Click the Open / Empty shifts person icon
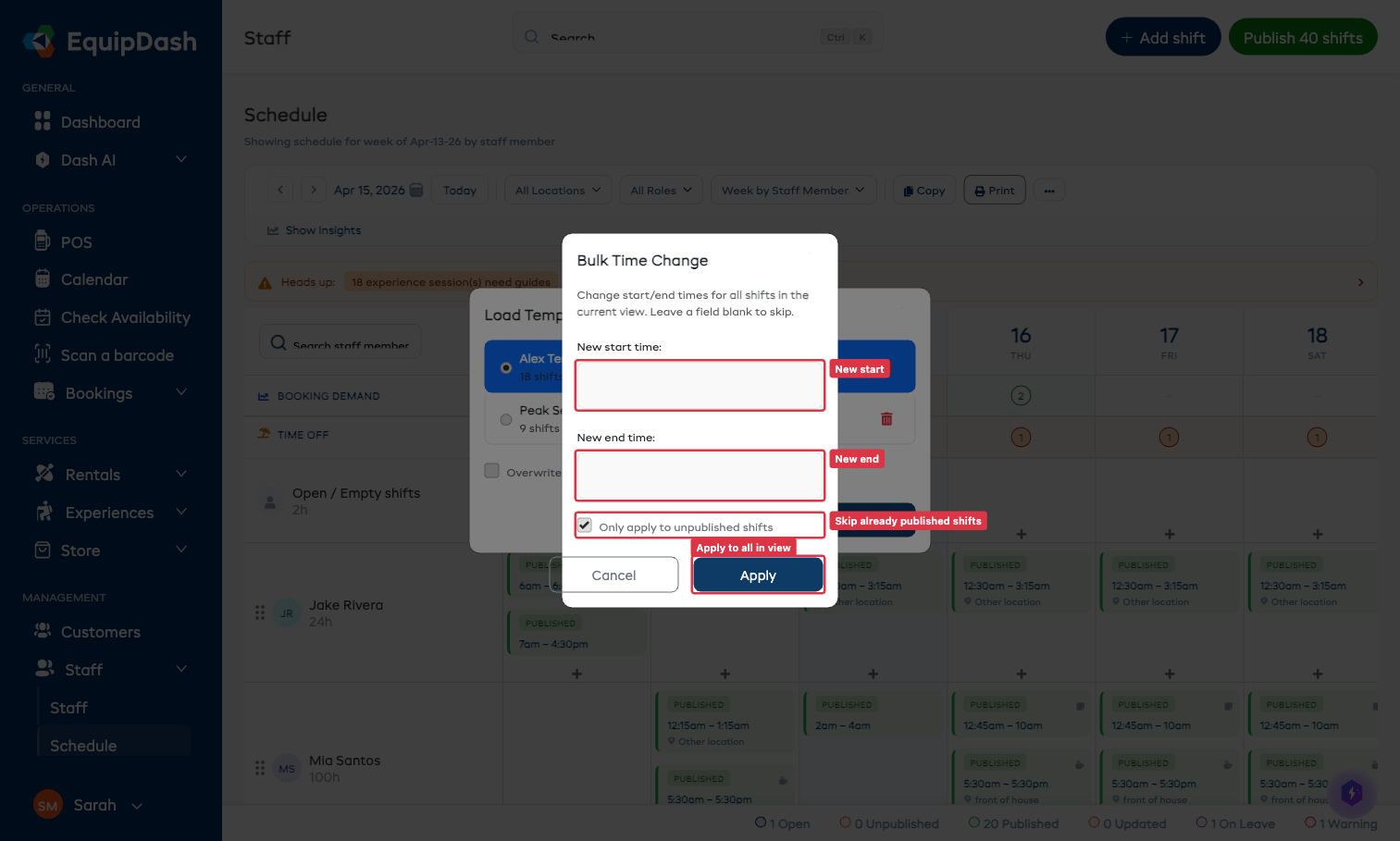The width and height of the screenshot is (1400, 841). tap(270, 501)
